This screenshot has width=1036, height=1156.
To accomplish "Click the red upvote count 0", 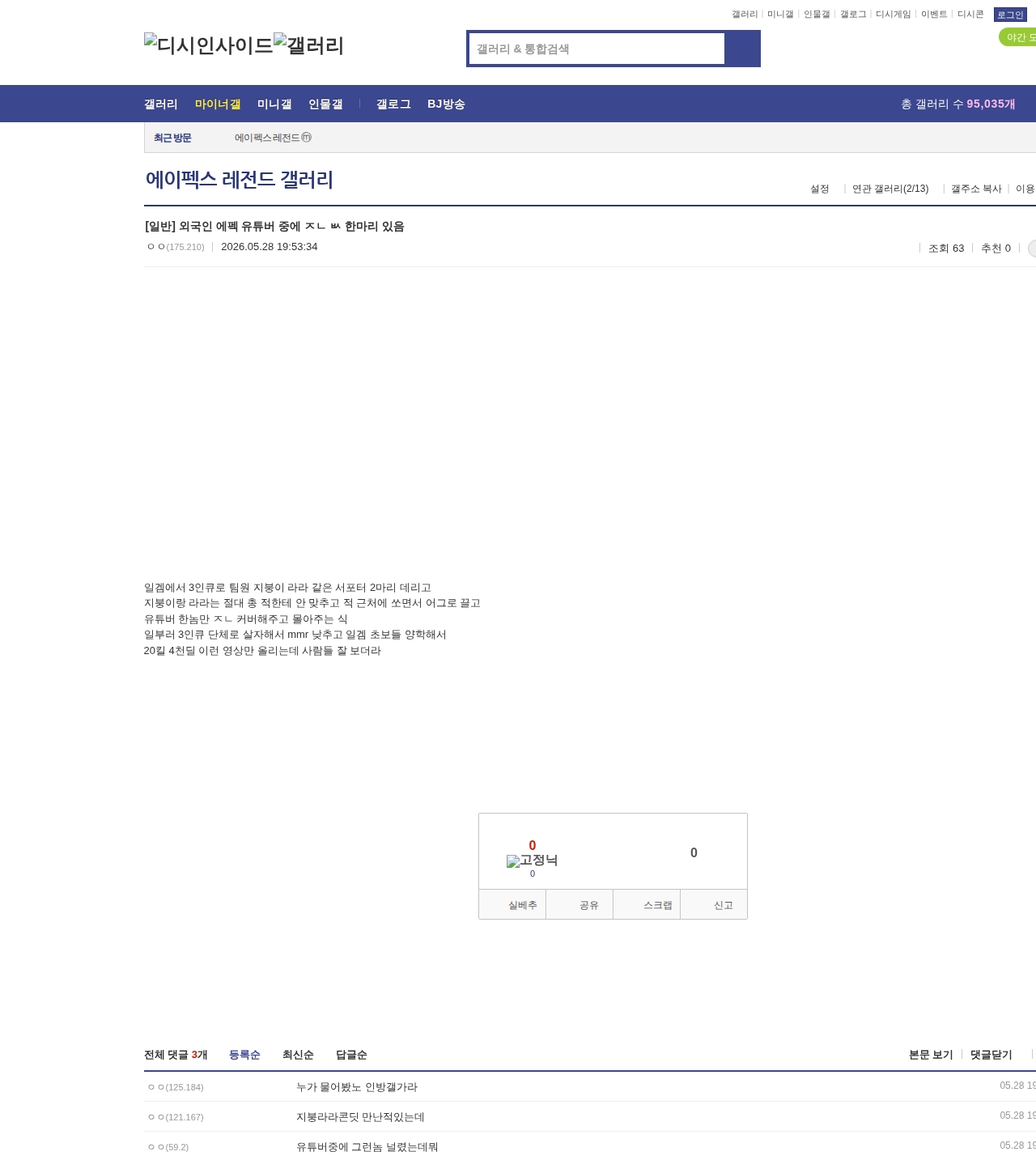I will pos(533,845).
